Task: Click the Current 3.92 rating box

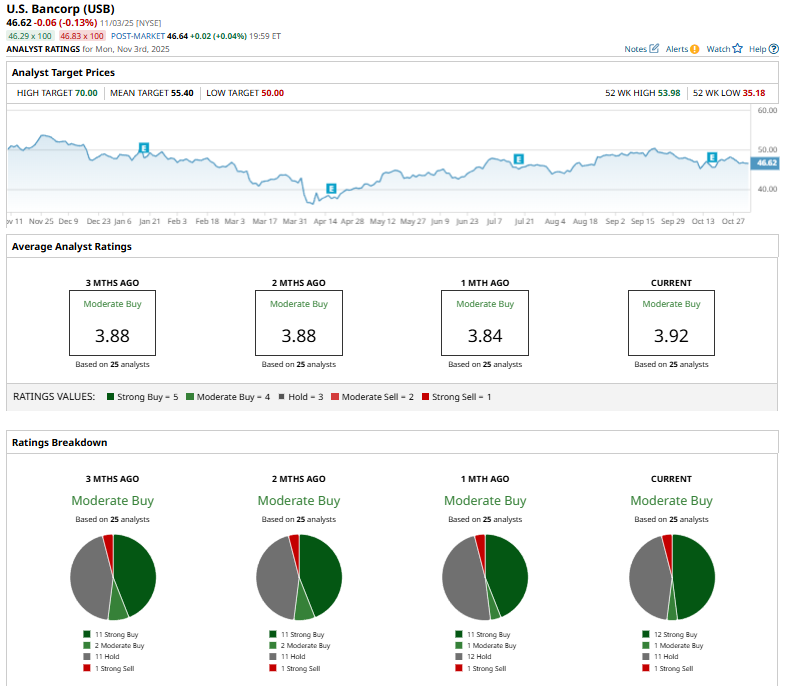Action: click(671, 323)
